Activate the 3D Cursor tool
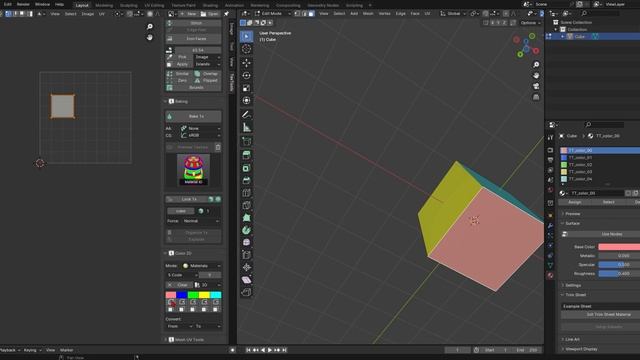 pyautogui.click(x=246, y=49)
